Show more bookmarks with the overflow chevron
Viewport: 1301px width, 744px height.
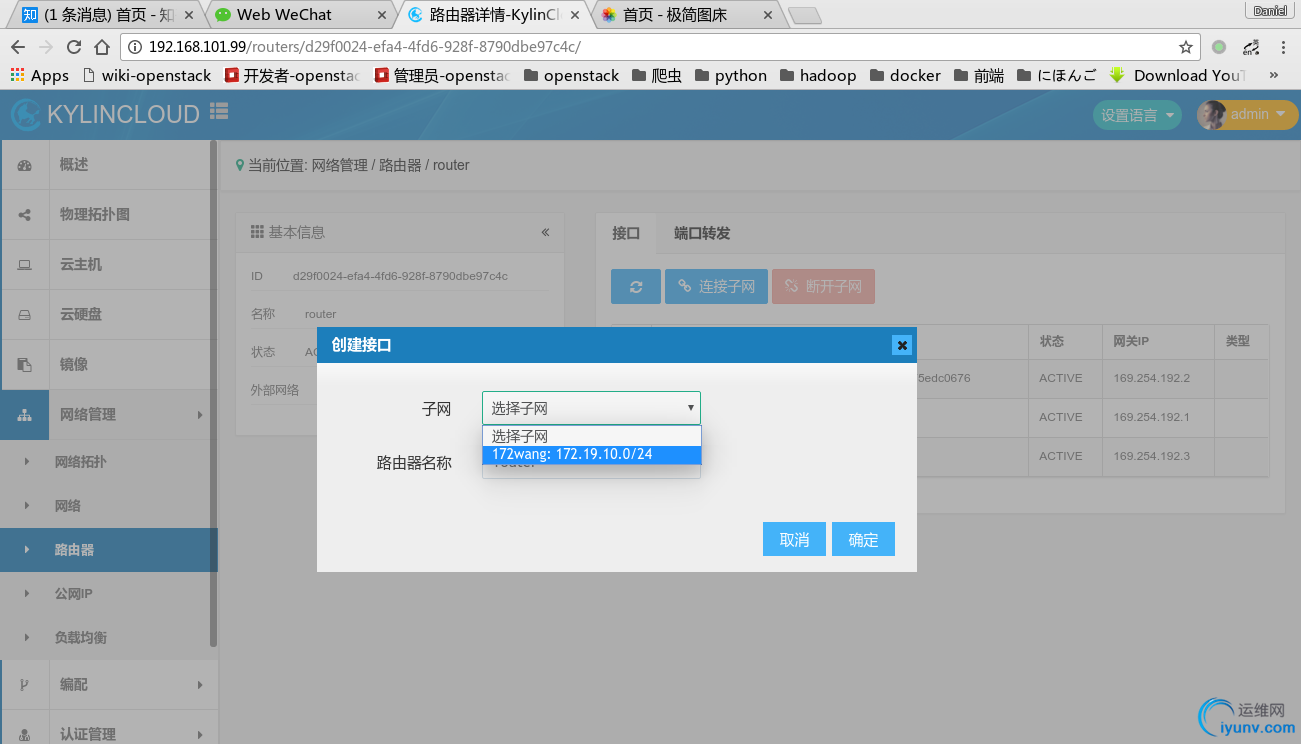1273,75
